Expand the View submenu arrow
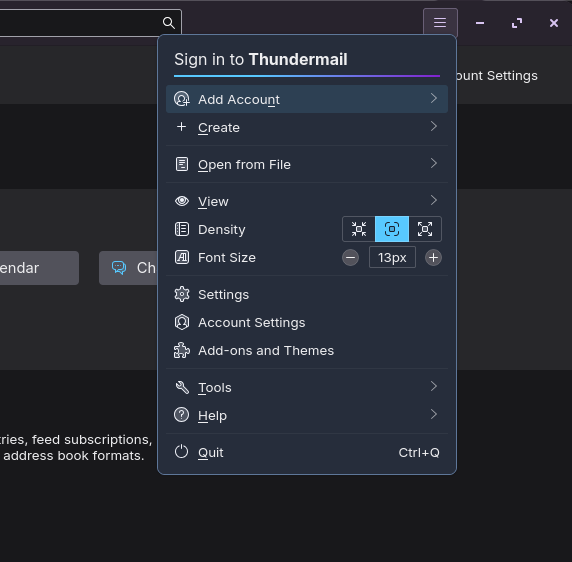Screen dimensions: 572x562 (433, 200)
